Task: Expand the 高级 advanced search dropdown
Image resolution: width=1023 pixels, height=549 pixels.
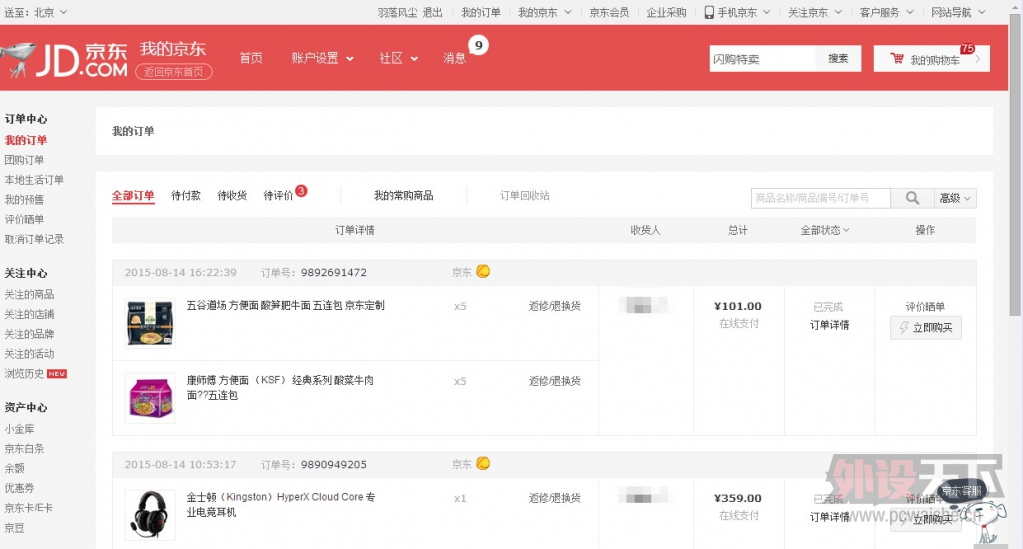Action: pyautogui.click(x=955, y=198)
